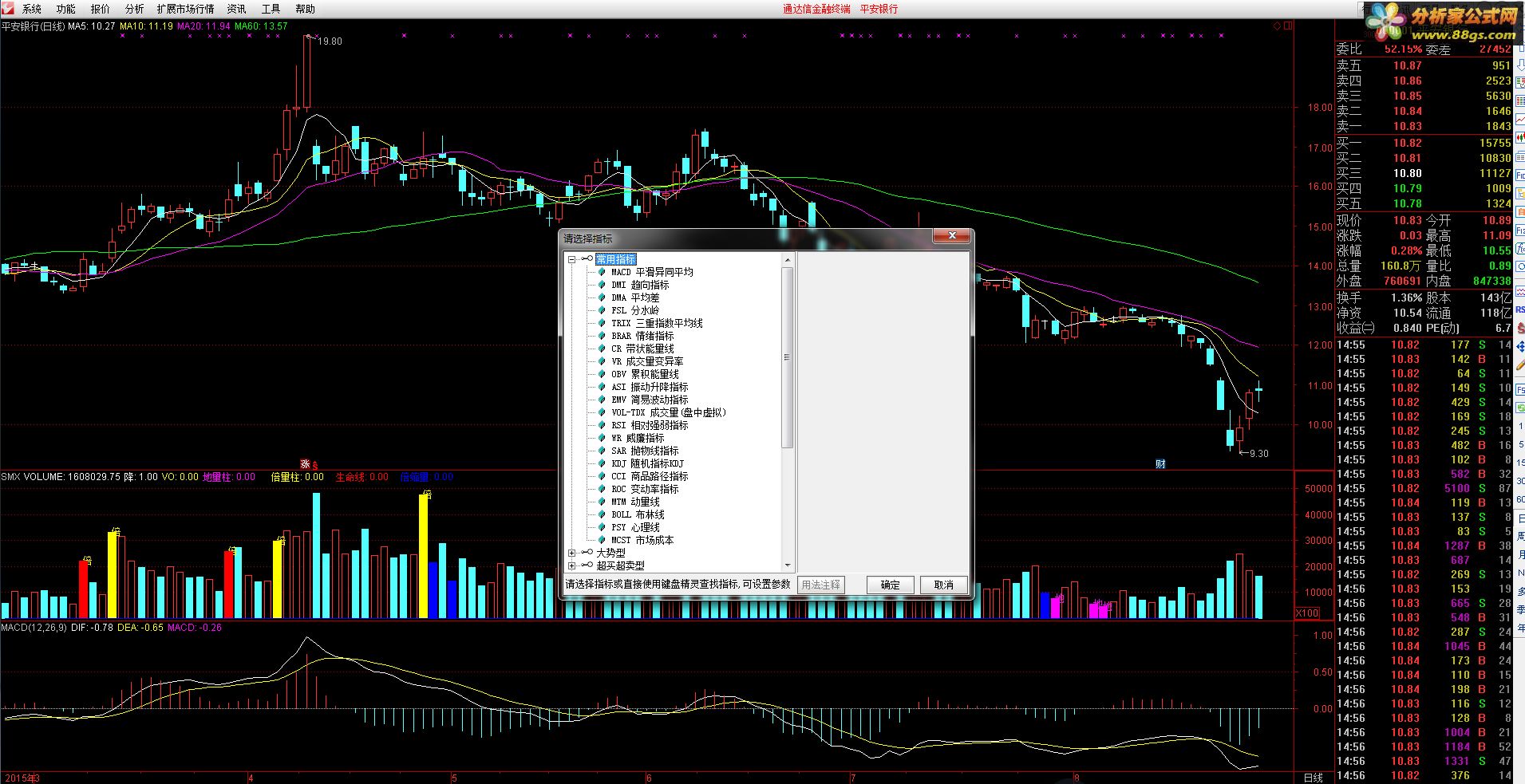This screenshot has width=1525, height=784.
Task: Expand the 大势型 category
Action: pos(571,553)
